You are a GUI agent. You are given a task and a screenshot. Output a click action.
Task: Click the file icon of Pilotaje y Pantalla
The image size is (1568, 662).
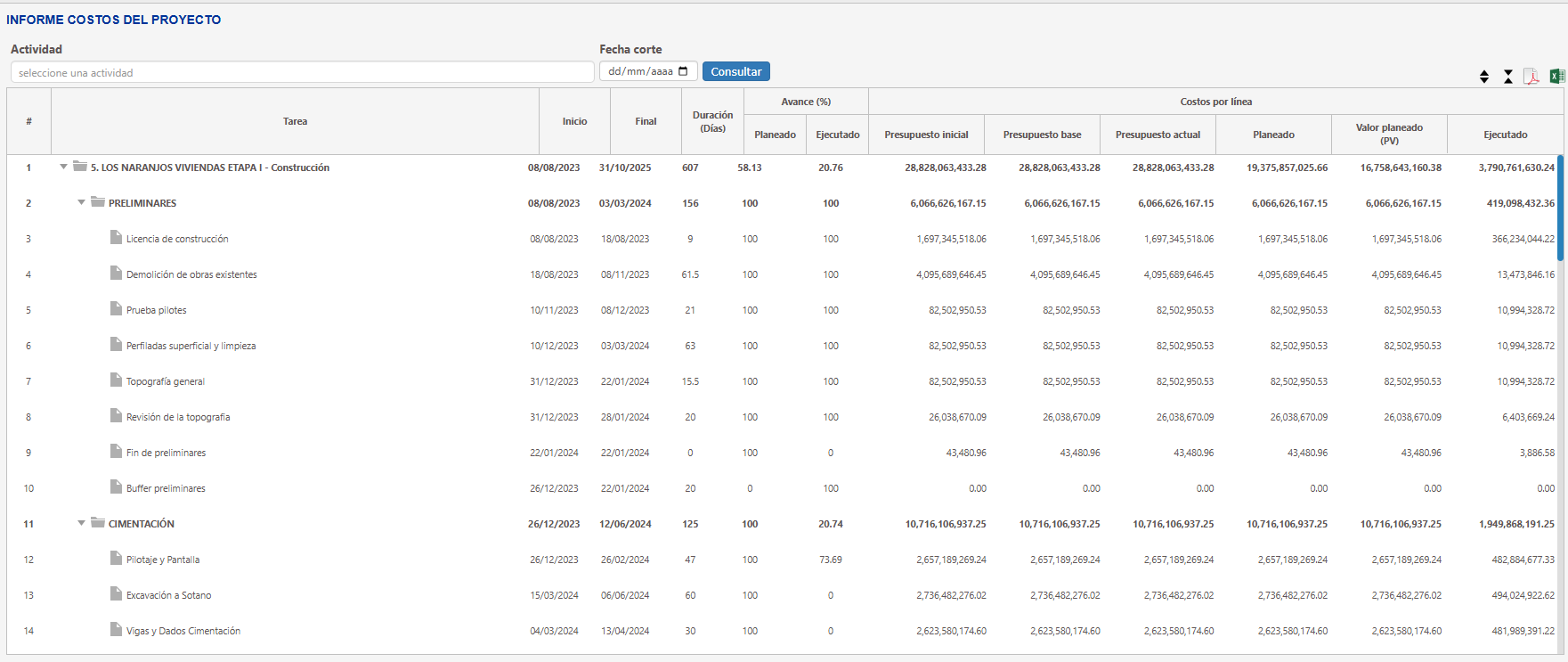[116, 558]
